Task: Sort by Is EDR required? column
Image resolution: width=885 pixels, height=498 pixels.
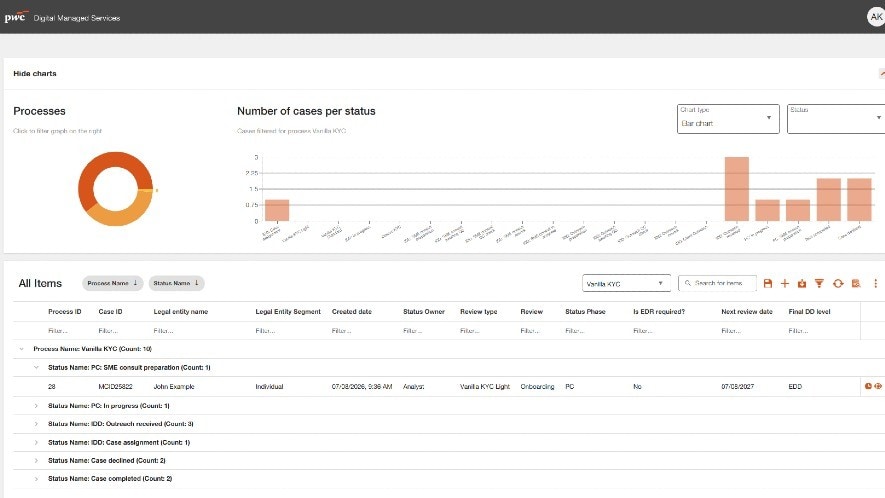Action: click(x=659, y=312)
